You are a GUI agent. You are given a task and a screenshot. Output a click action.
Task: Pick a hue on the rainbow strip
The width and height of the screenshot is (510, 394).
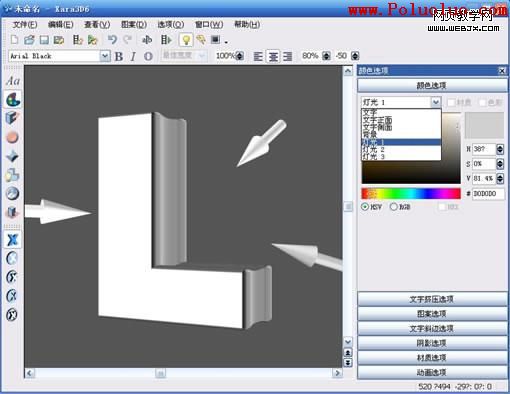click(x=411, y=193)
